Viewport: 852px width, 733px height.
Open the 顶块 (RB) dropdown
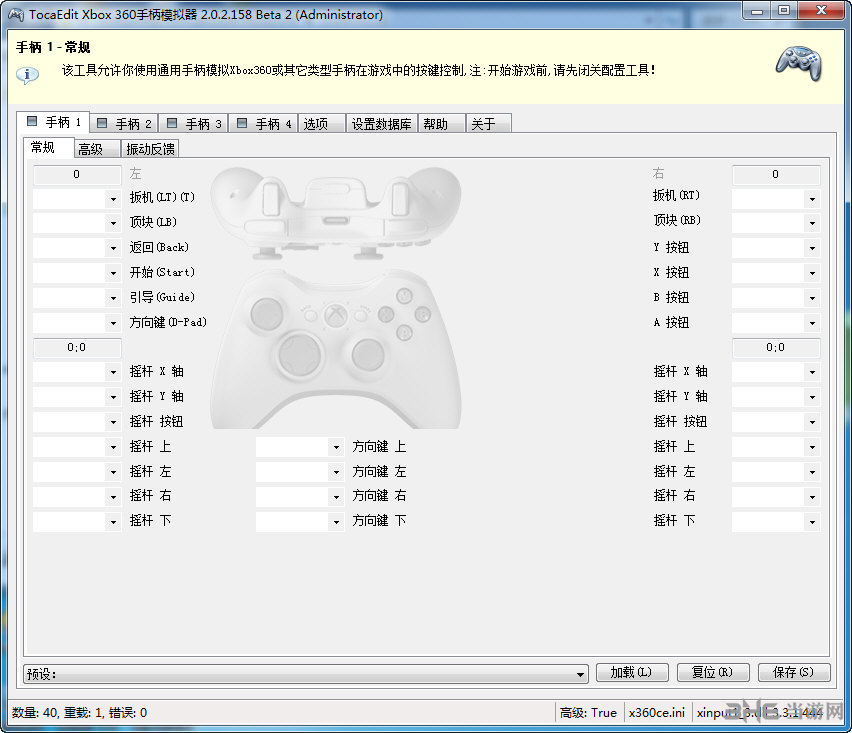[x=776, y=223]
